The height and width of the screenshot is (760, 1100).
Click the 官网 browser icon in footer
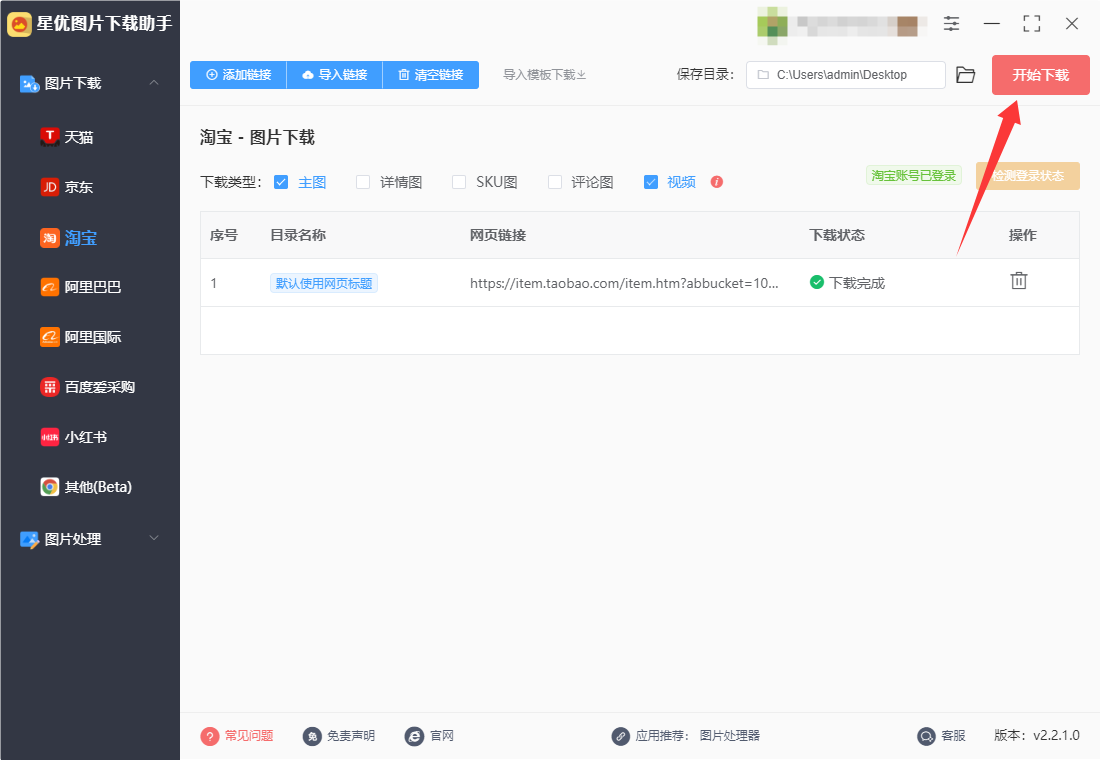pyautogui.click(x=415, y=735)
